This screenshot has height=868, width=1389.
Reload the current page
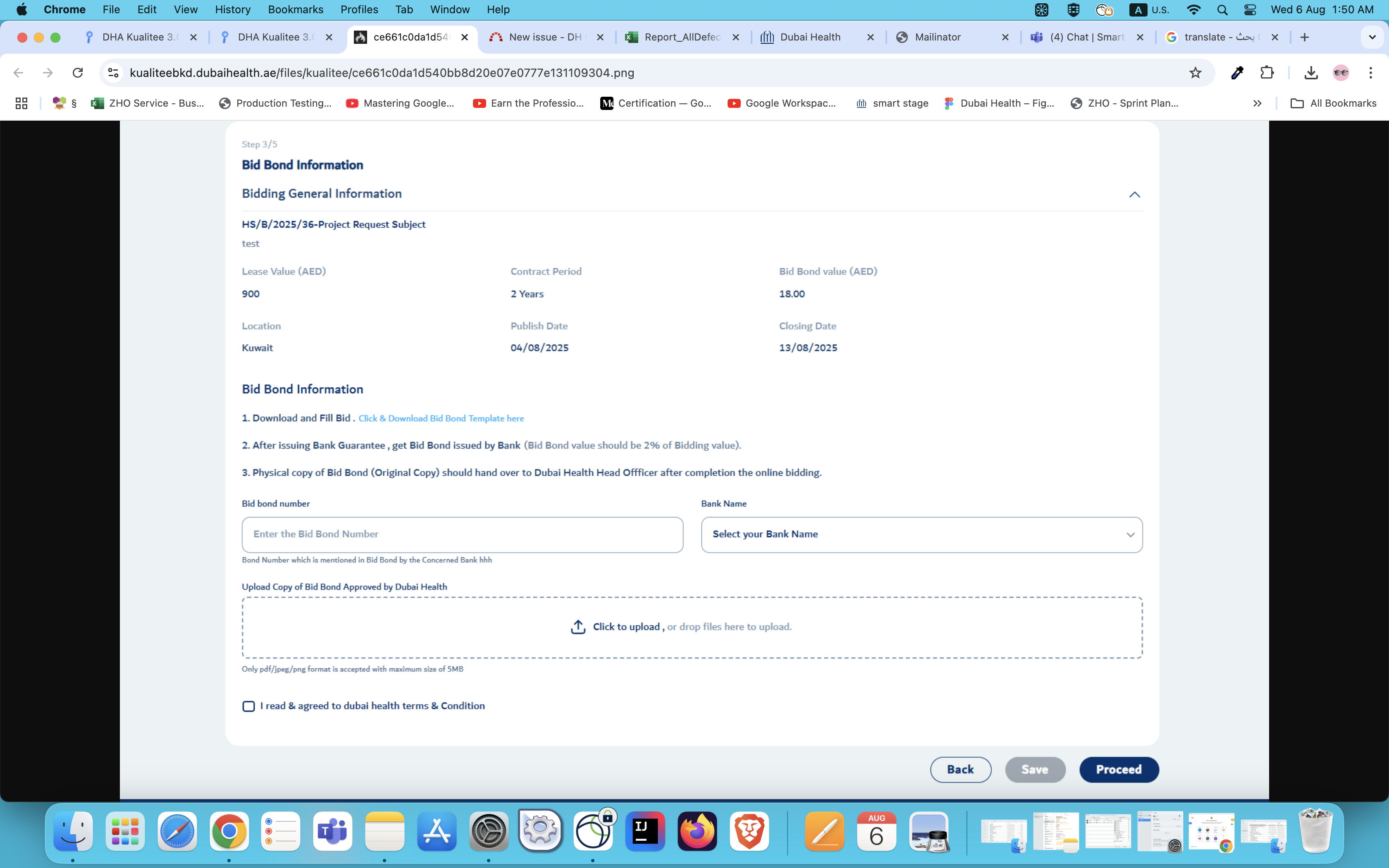click(78, 73)
